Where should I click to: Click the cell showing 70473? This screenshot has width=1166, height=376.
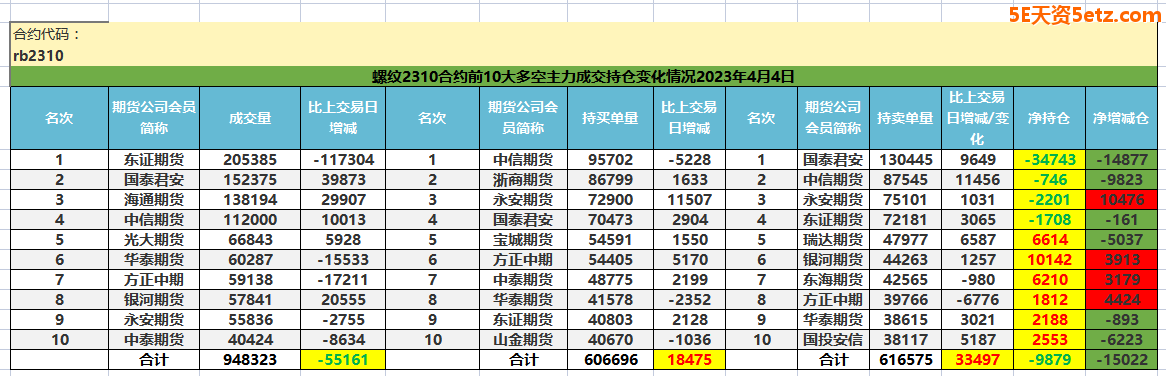[x=610, y=220]
